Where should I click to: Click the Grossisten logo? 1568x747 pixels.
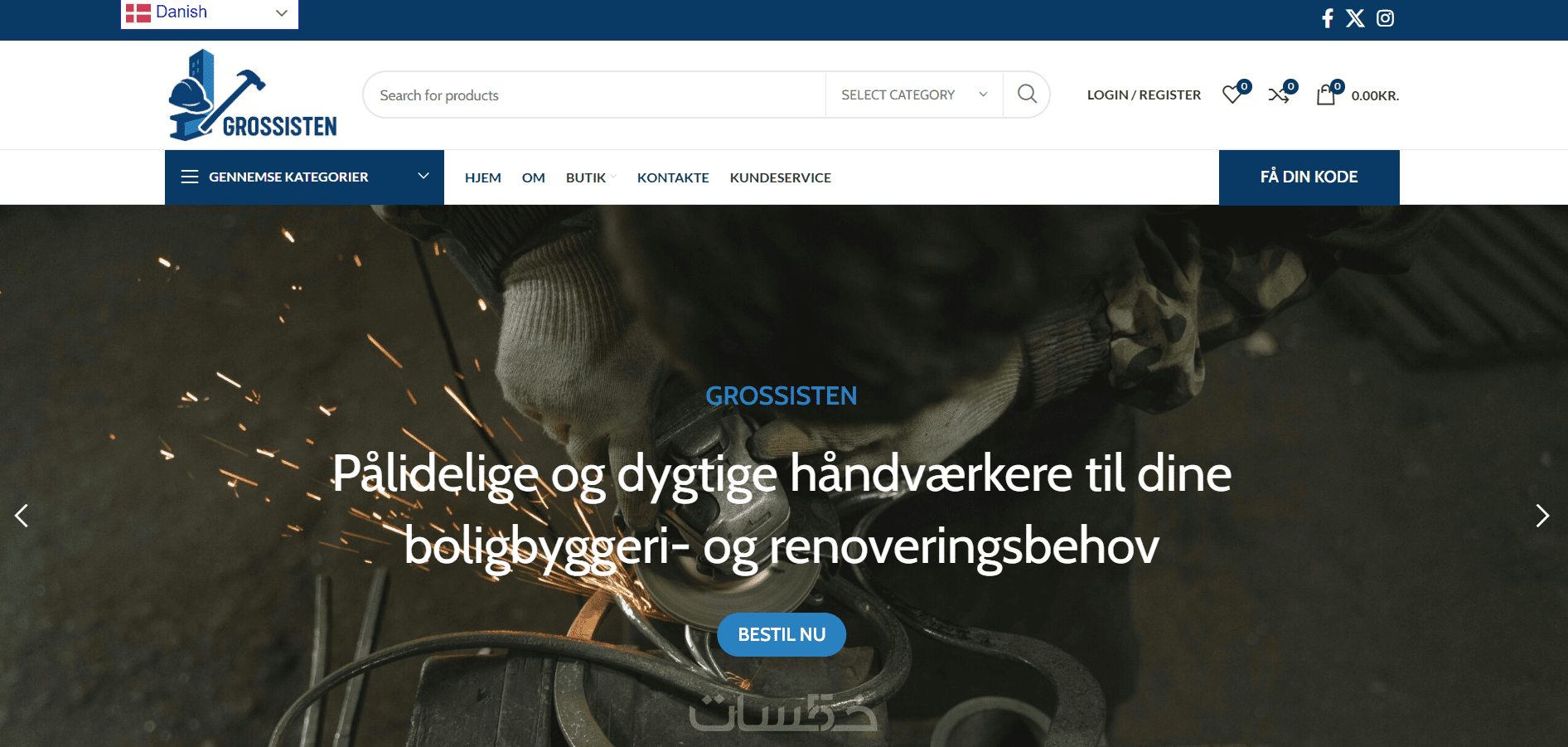tap(253, 95)
